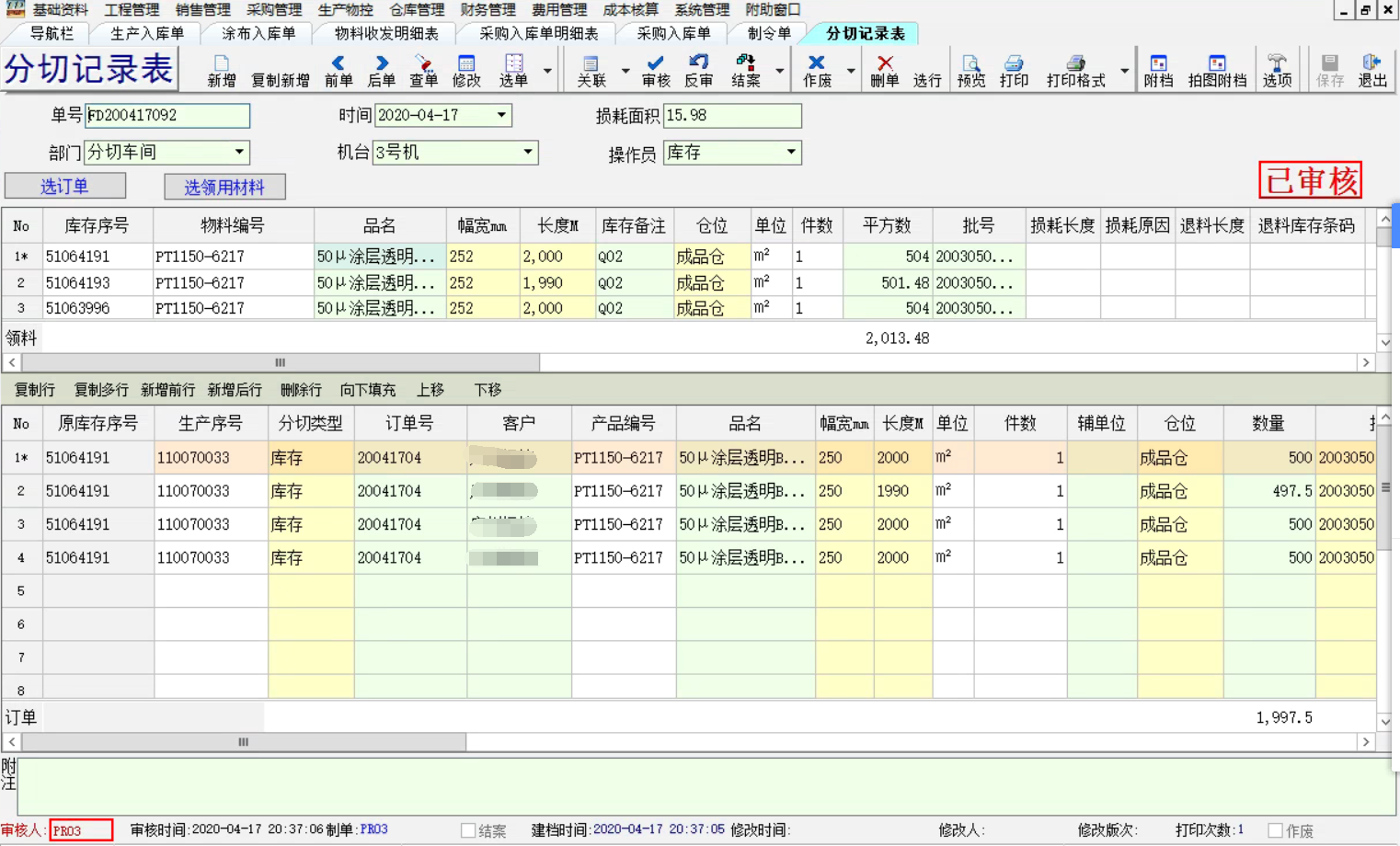Open the 时间 date dropdown
1400x846 pixels.
click(x=501, y=116)
